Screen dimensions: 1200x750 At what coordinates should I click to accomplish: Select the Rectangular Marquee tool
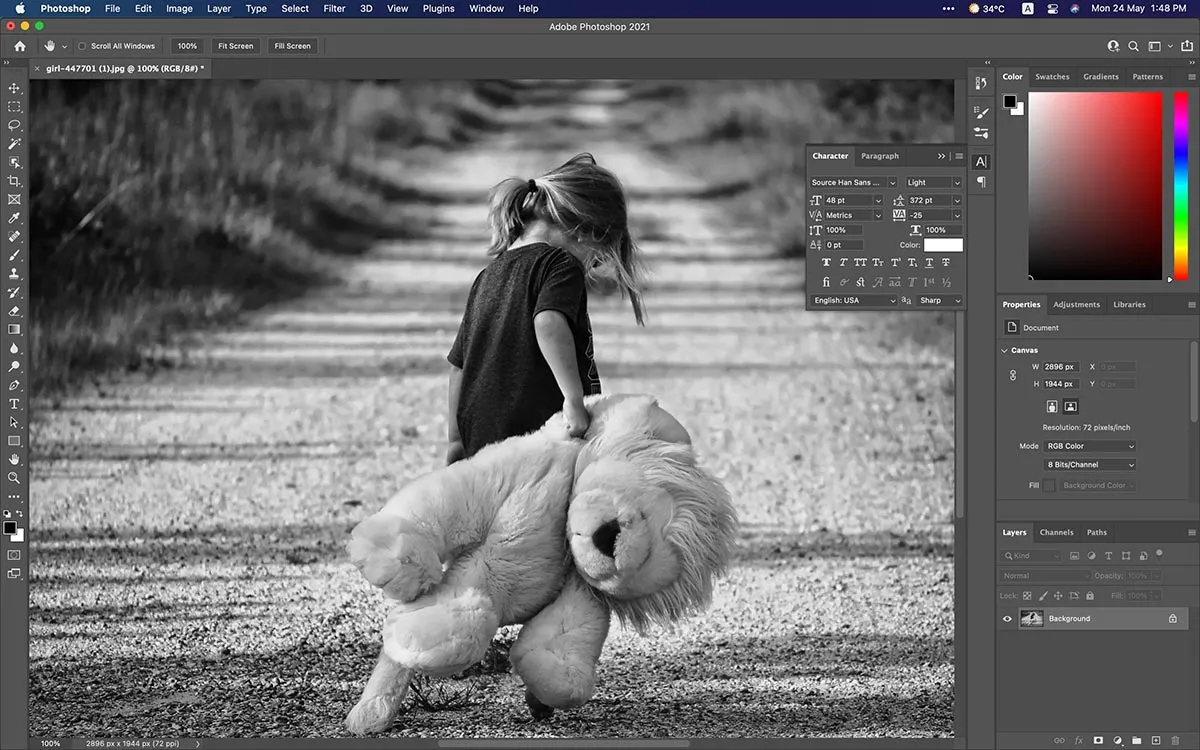(x=14, y=106)
